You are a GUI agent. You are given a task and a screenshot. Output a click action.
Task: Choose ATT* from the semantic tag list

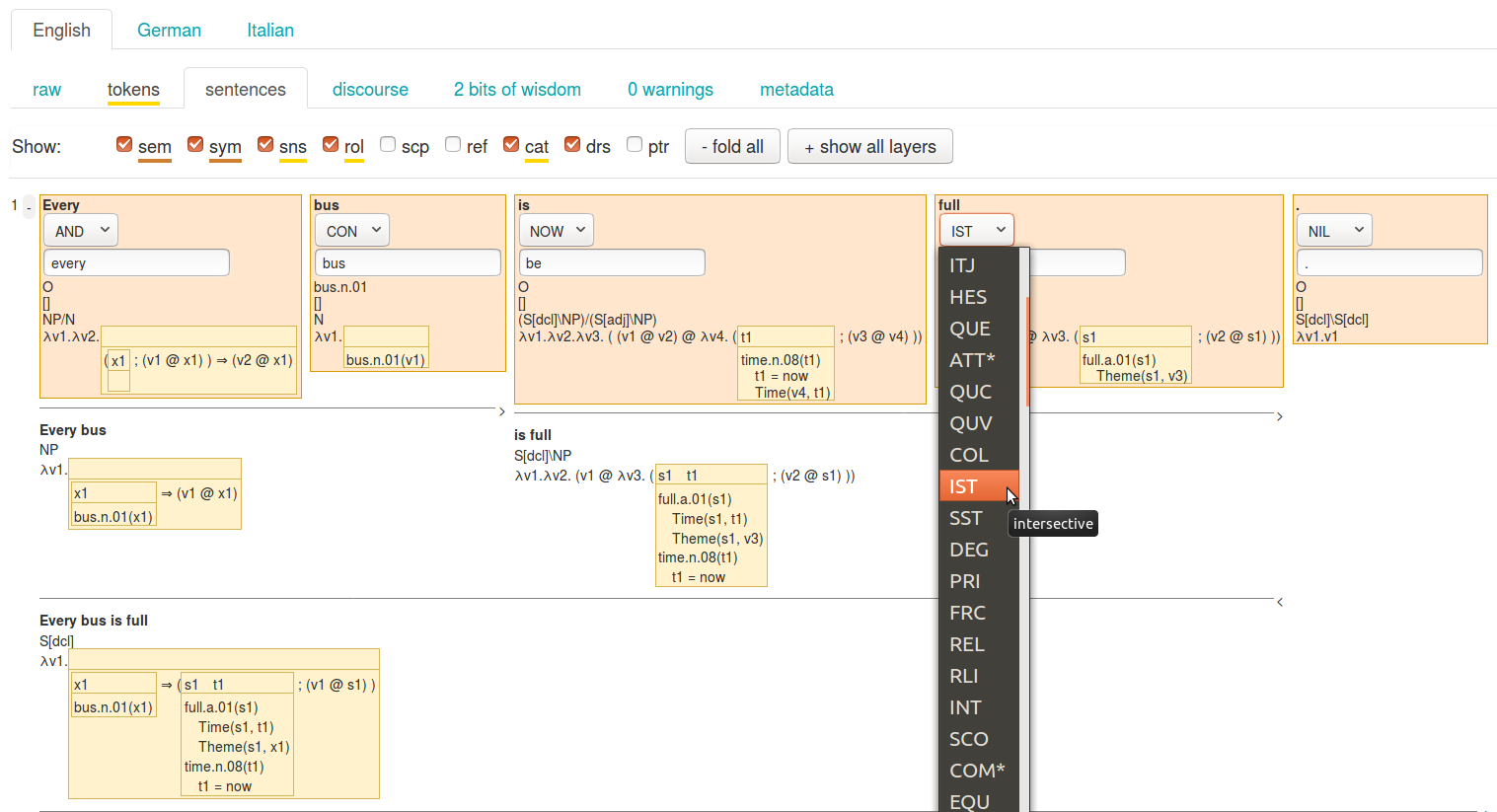pyautogui.click(x=979, y=360)
